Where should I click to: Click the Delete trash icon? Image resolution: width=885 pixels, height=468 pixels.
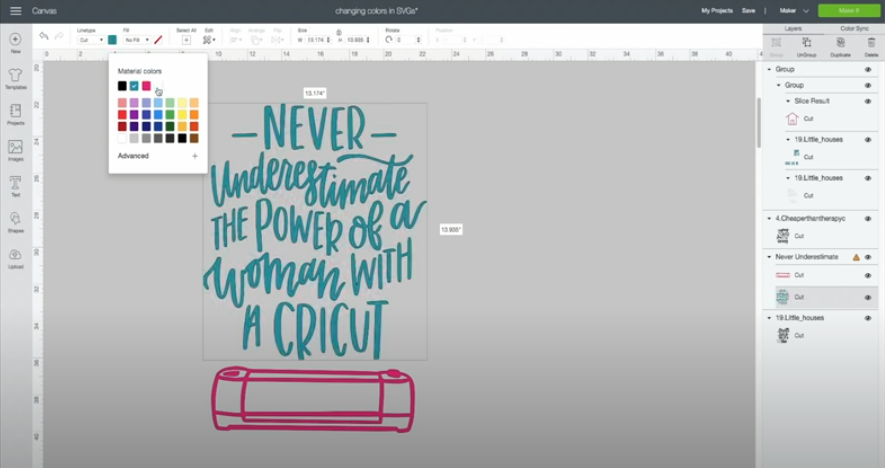(x=871, y=46)
